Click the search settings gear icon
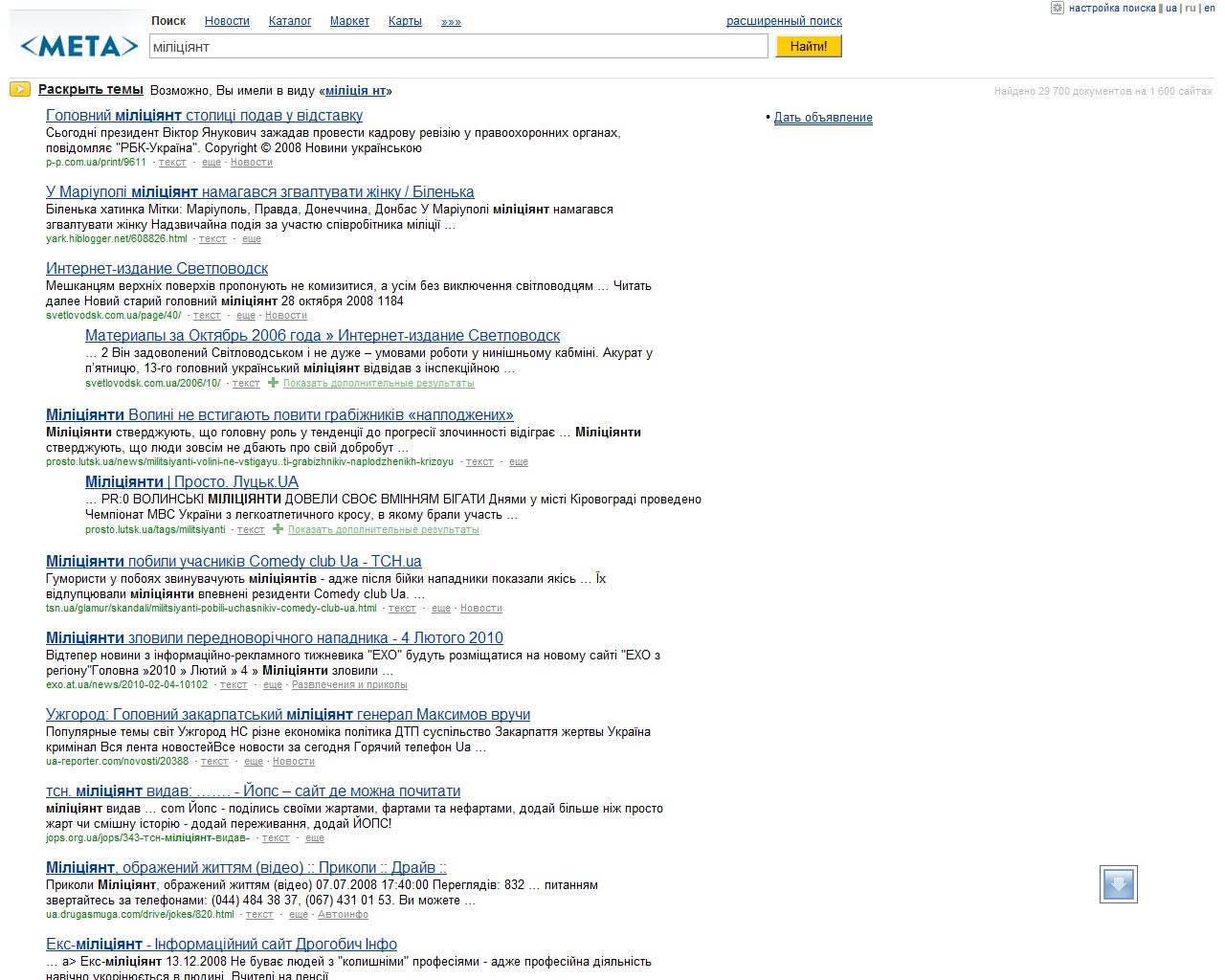 (1058, 8)
